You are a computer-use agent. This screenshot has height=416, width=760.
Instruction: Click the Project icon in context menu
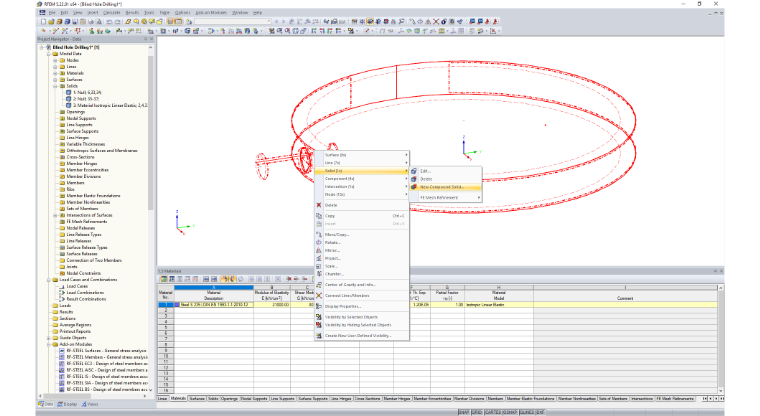click(319, 258)
